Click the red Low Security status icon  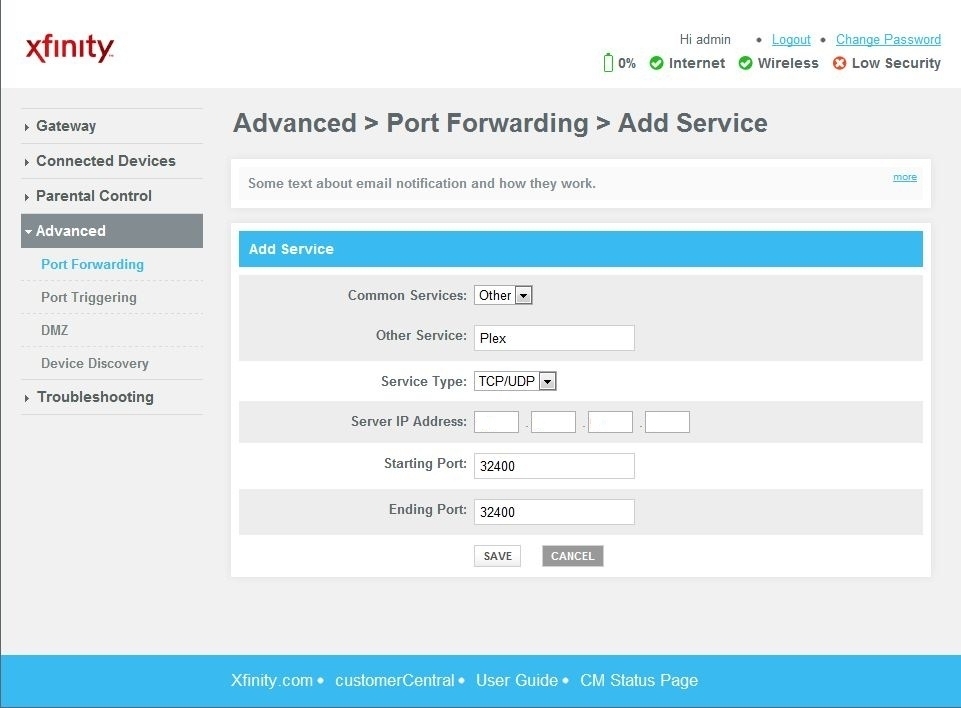pyautogui.click(x=839, y=62)
